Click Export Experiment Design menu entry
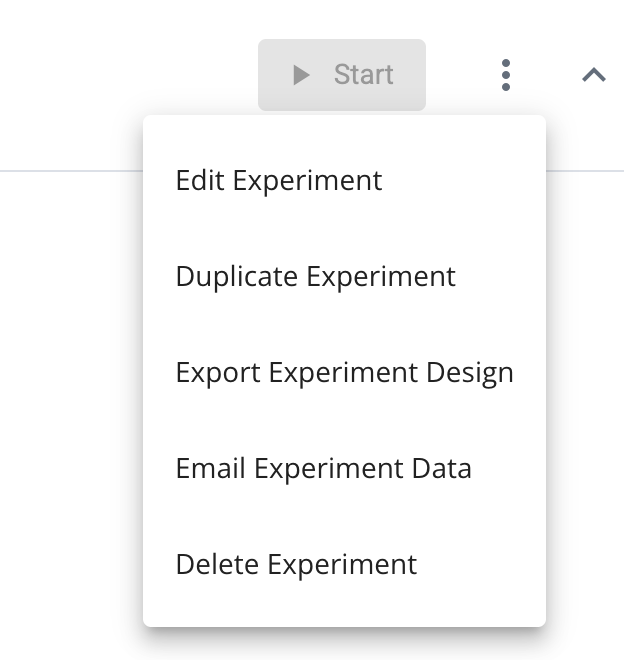Image resolution: width=624 pixels, height=660 pixels. (x=344, y=372)
